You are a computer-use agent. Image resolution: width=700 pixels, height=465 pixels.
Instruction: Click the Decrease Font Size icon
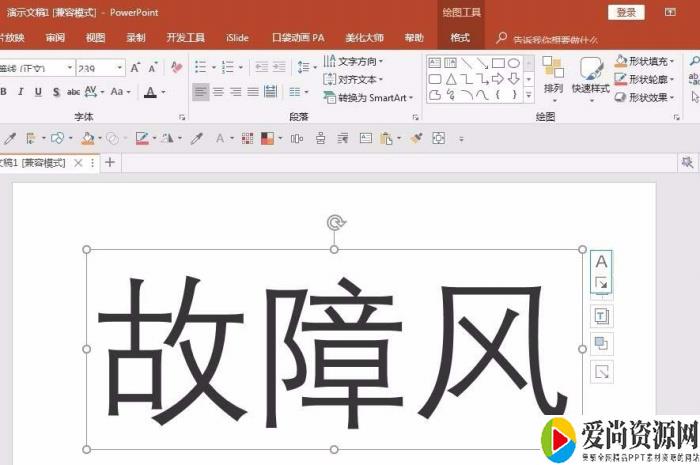[153, 68]
